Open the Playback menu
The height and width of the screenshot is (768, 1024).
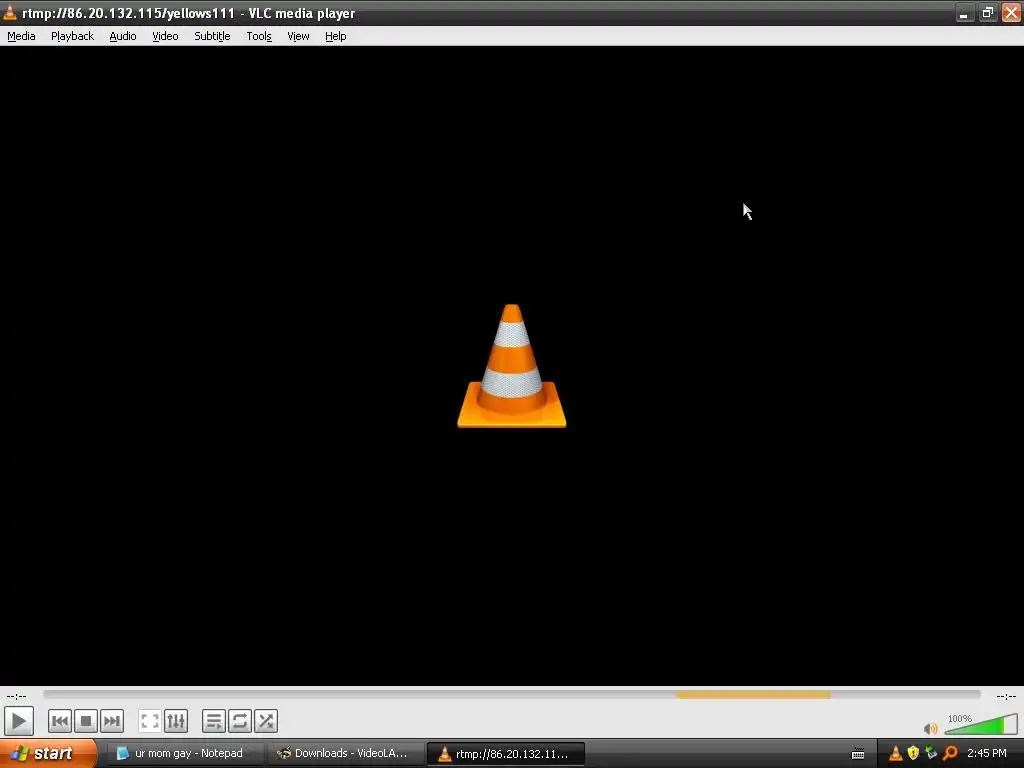pos(72,36)
